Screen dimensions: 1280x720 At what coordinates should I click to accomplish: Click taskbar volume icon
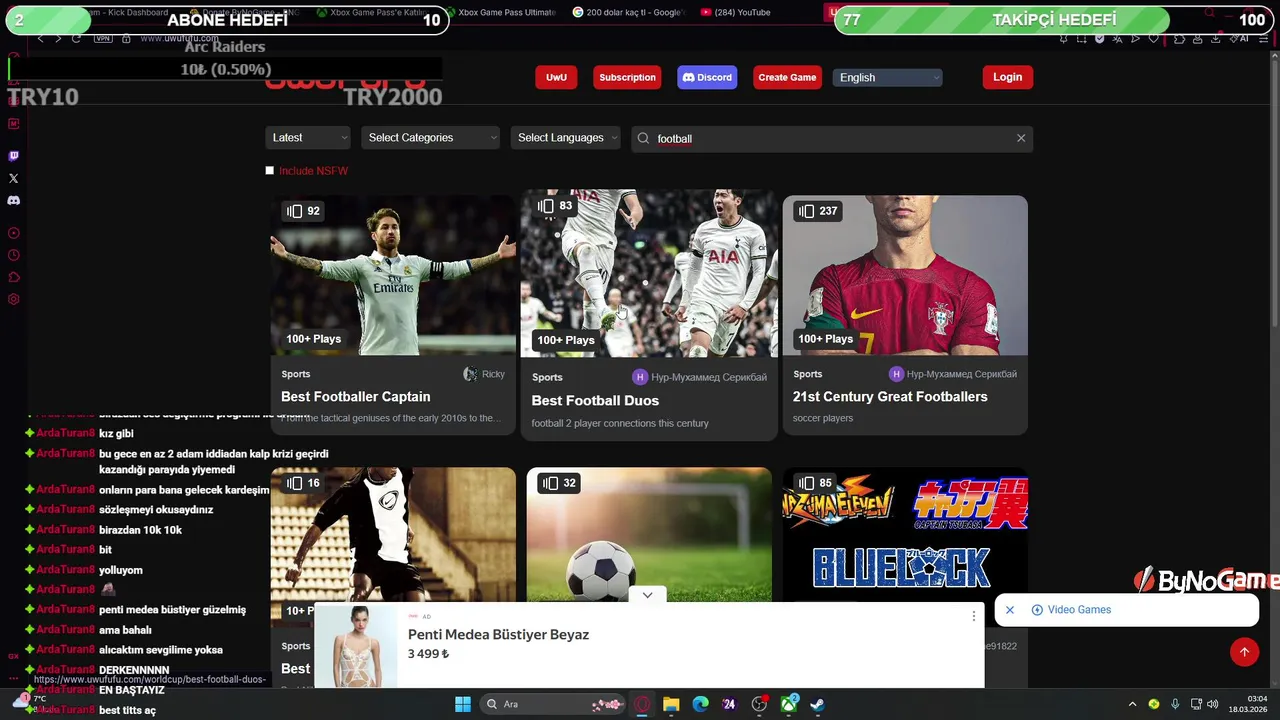tap(1212, 704)
